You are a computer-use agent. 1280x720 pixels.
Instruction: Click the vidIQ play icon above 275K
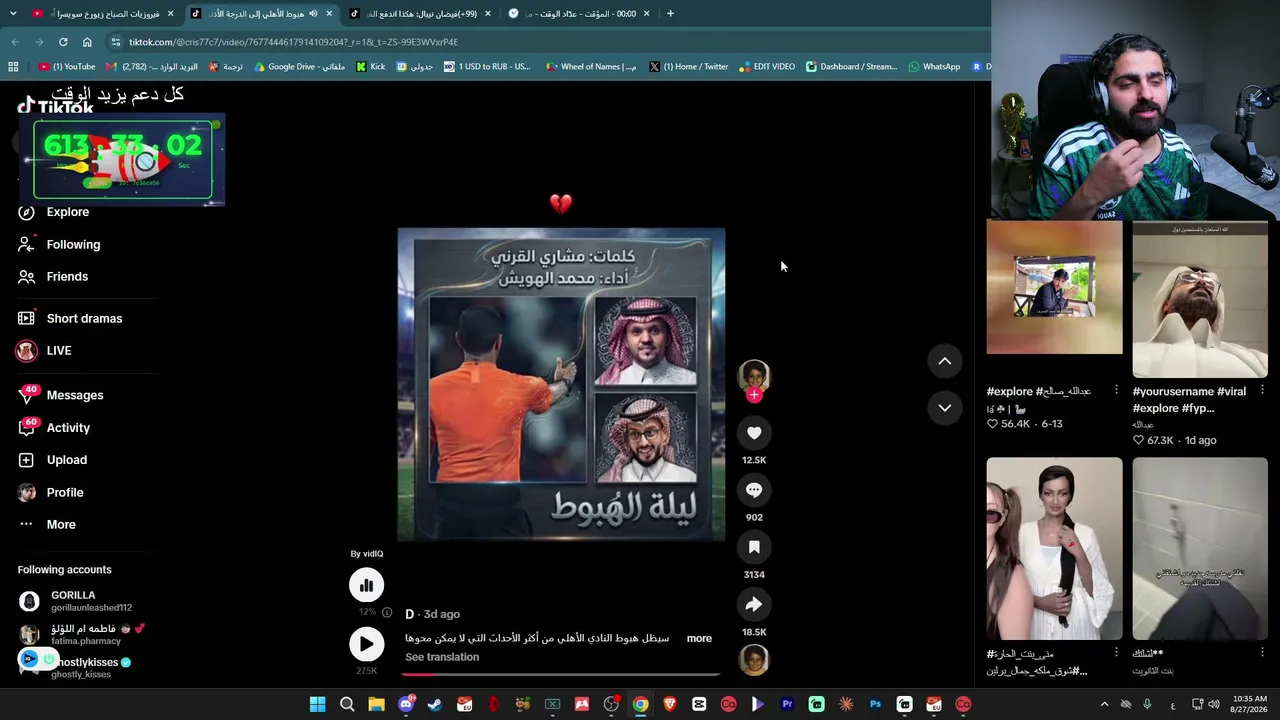(366, 644)
